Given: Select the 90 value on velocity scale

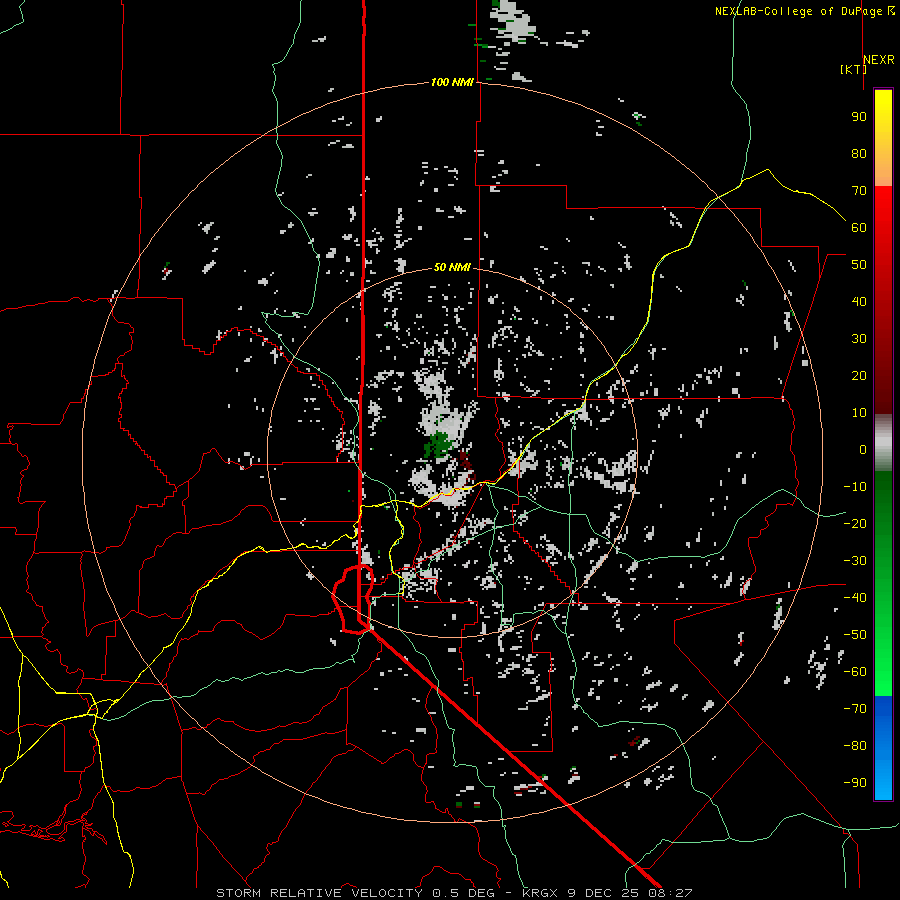Looking at the screenshot, I should pyautogui.click(x=859, y=117).
